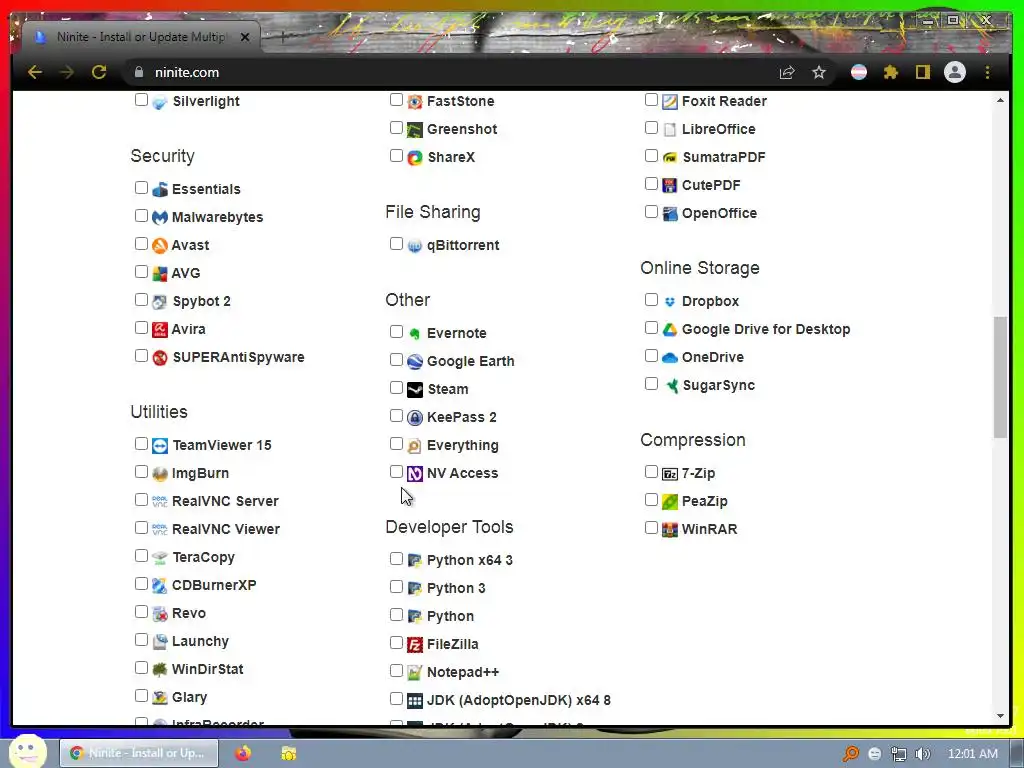Click the Evernote elephant icon

(x=415, y=333)
